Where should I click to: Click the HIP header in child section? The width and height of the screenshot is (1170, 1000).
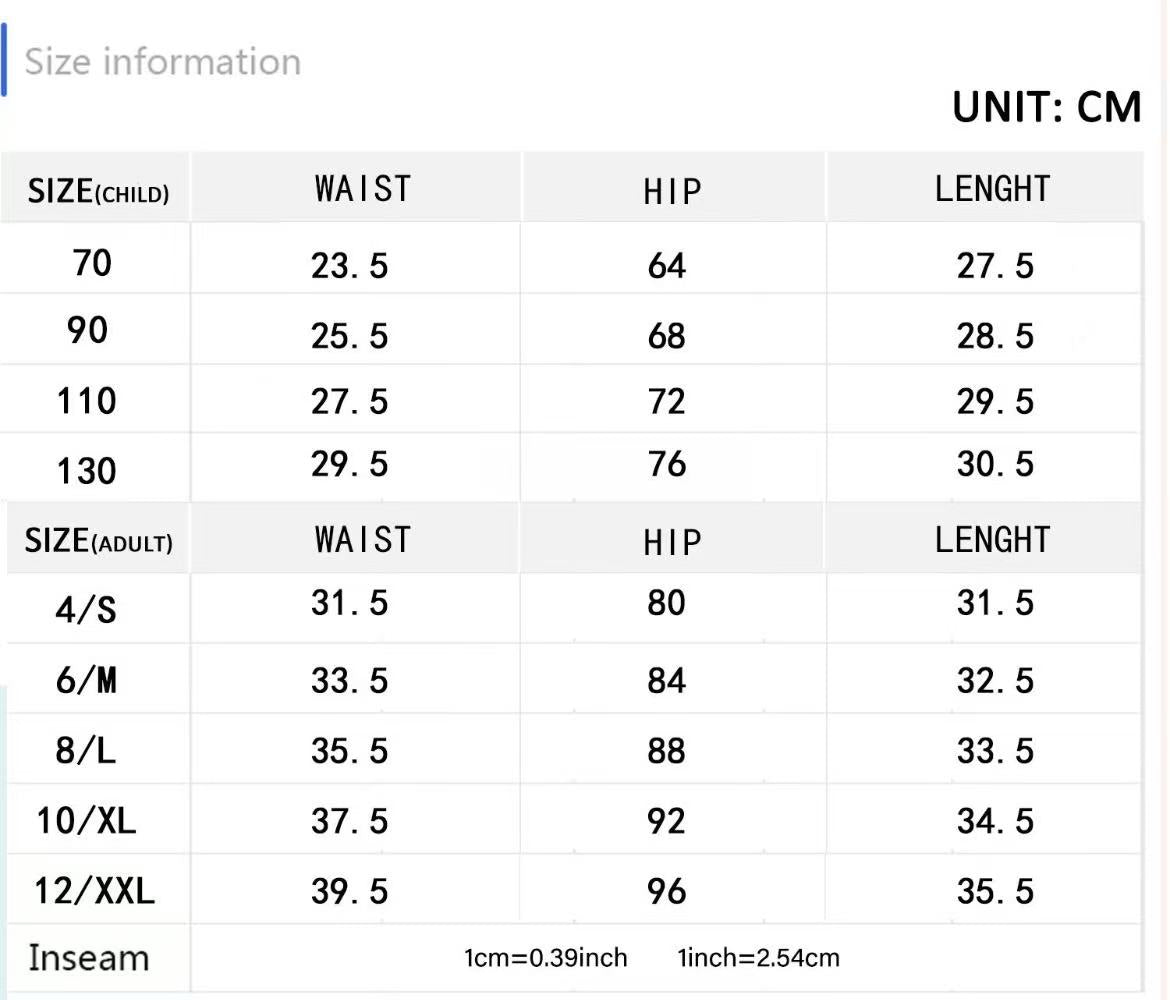coord(672,191)
